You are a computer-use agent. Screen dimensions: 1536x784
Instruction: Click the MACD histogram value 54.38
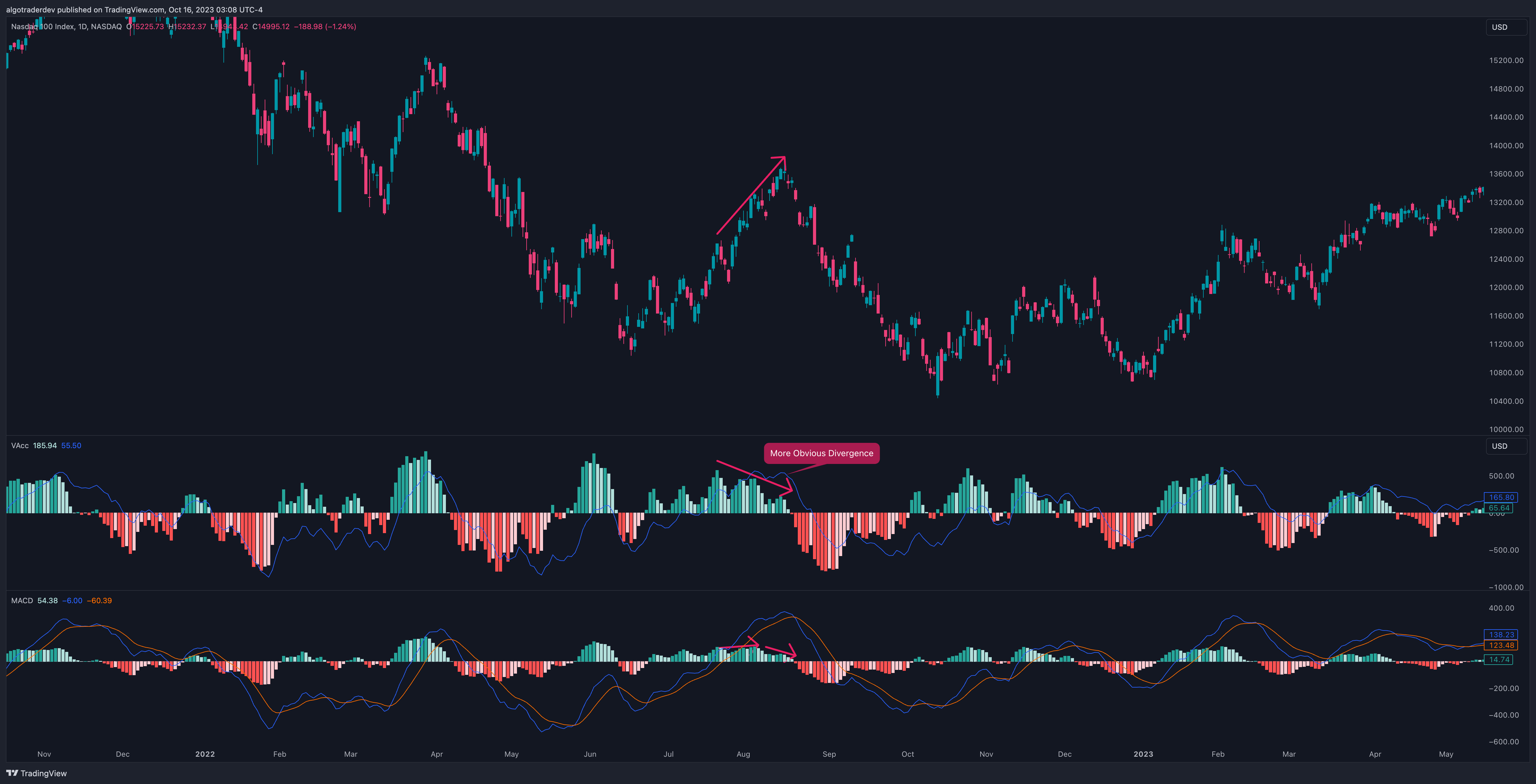[x=48, y=600]
